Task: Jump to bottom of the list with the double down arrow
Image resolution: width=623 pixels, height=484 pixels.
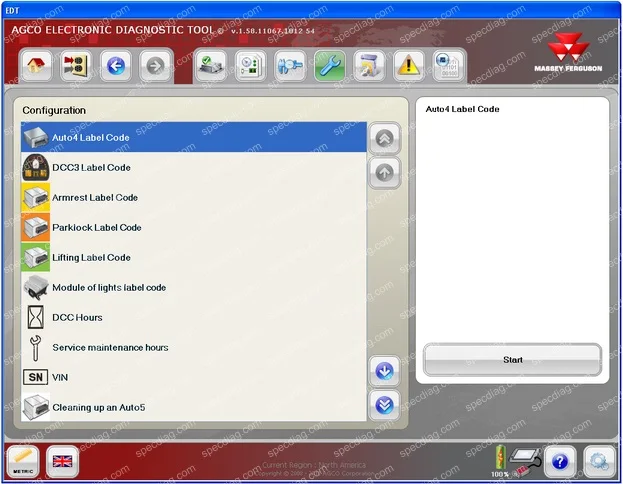Action: [x=384, y=405]
